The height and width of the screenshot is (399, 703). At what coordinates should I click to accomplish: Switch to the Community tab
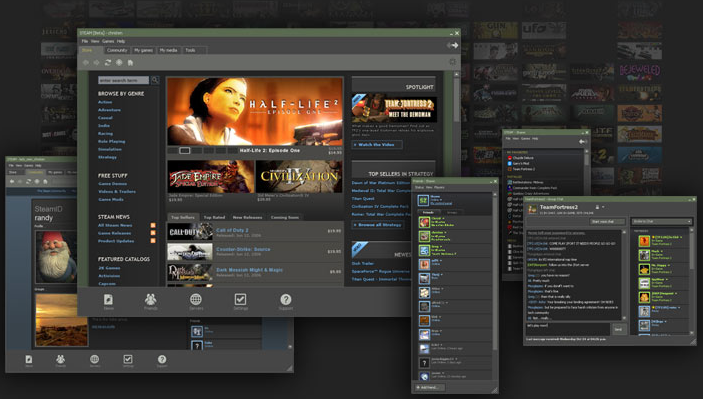click(117, 50)
